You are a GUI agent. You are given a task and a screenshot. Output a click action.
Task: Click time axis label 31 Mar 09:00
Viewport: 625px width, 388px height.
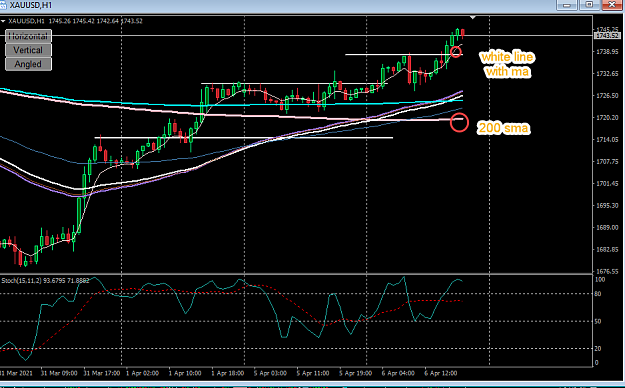(59, 374)
